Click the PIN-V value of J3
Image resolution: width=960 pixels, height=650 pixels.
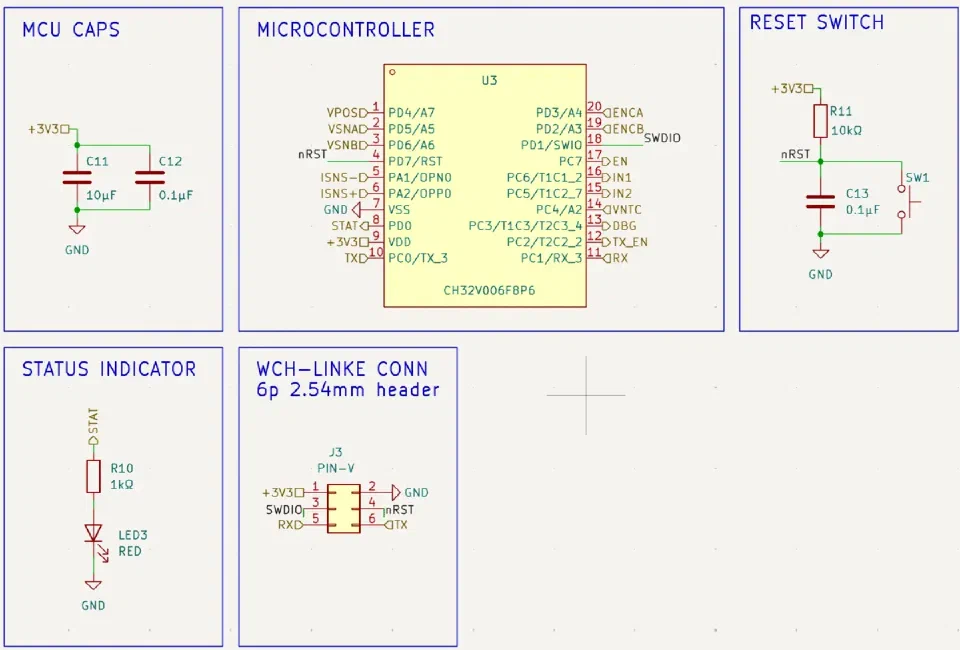click(336, 468)
